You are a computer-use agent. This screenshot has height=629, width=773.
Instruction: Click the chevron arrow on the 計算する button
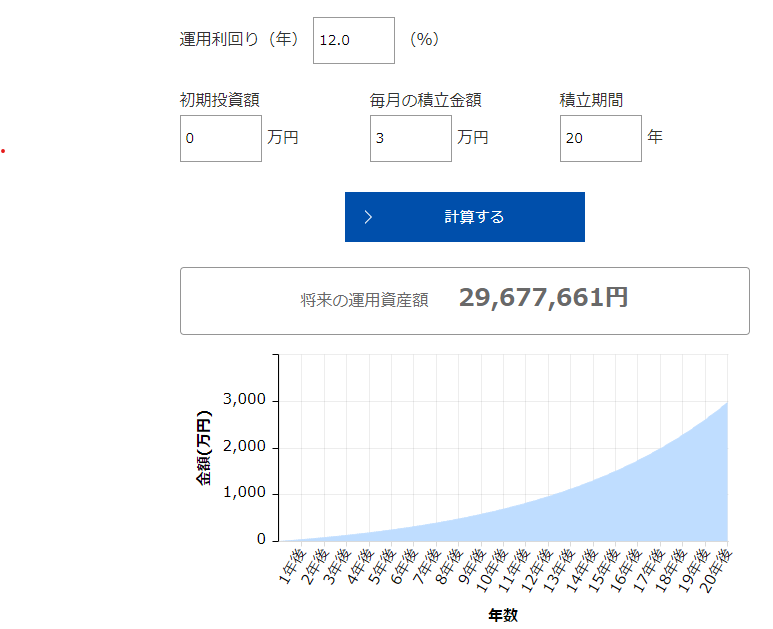coord(368,217)
